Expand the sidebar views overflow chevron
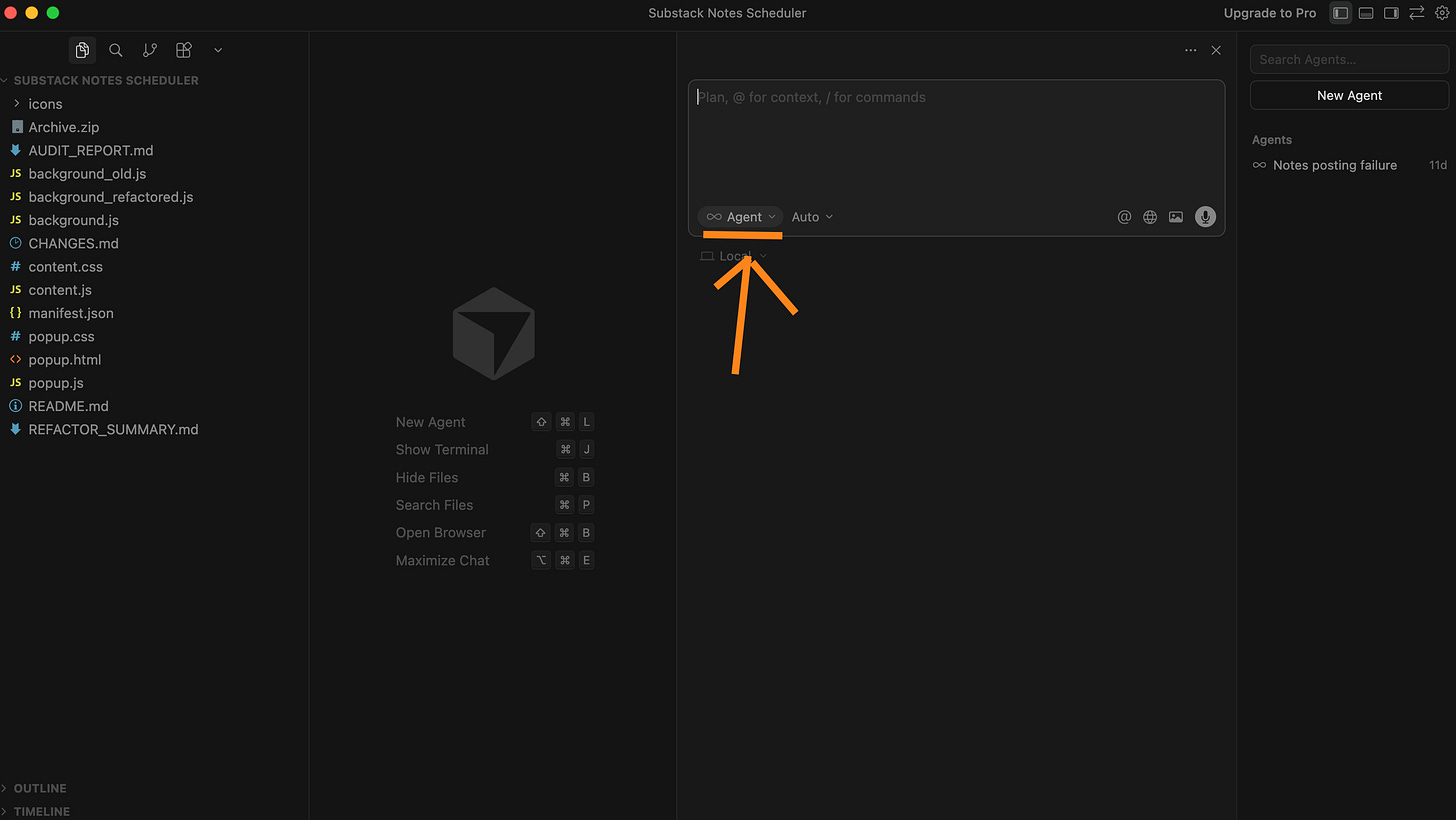The width and height of the screenshot is (1456, 820). 218,50
